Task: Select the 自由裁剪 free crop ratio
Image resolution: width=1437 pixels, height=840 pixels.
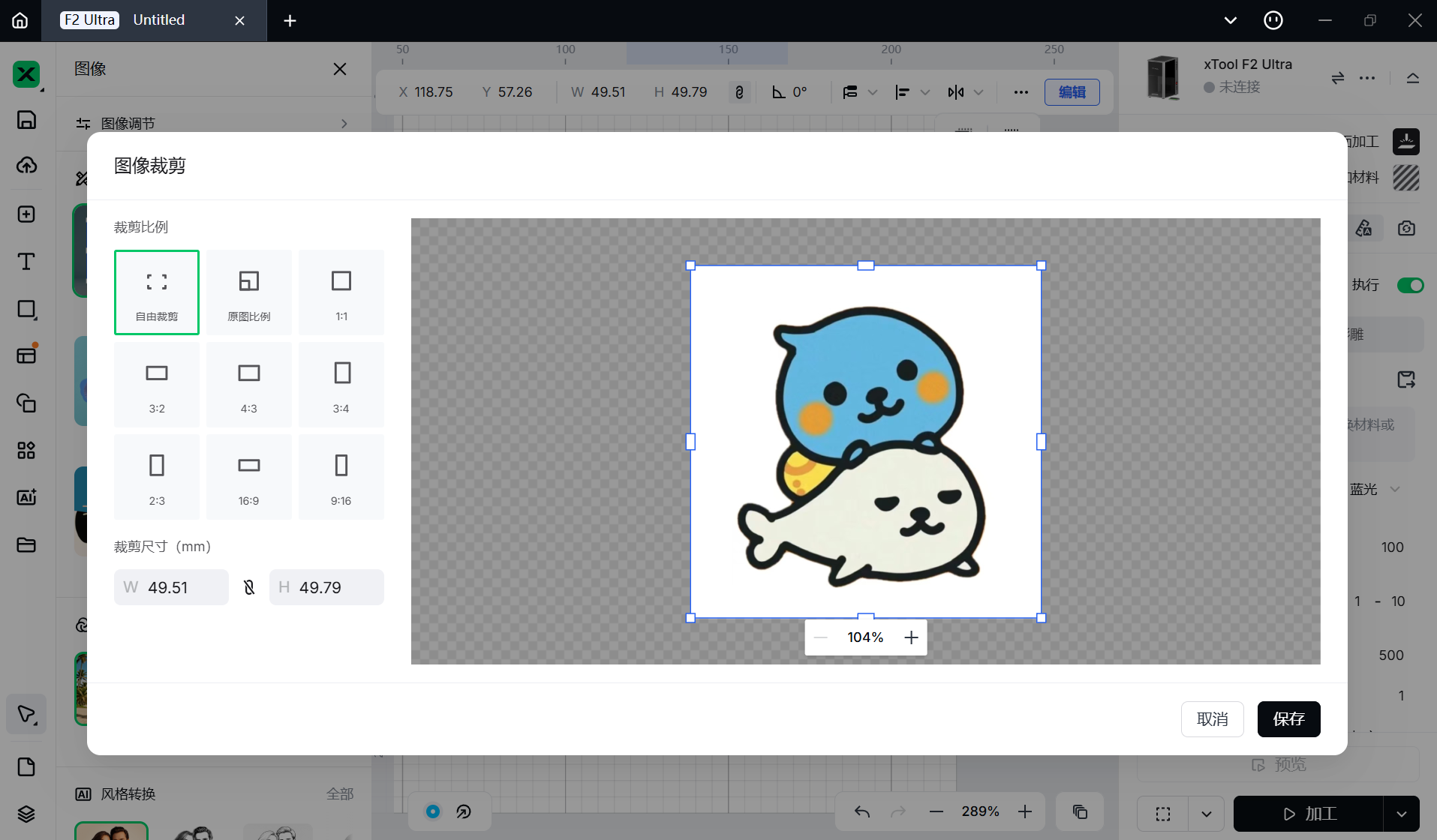Action: pos(156,292)
